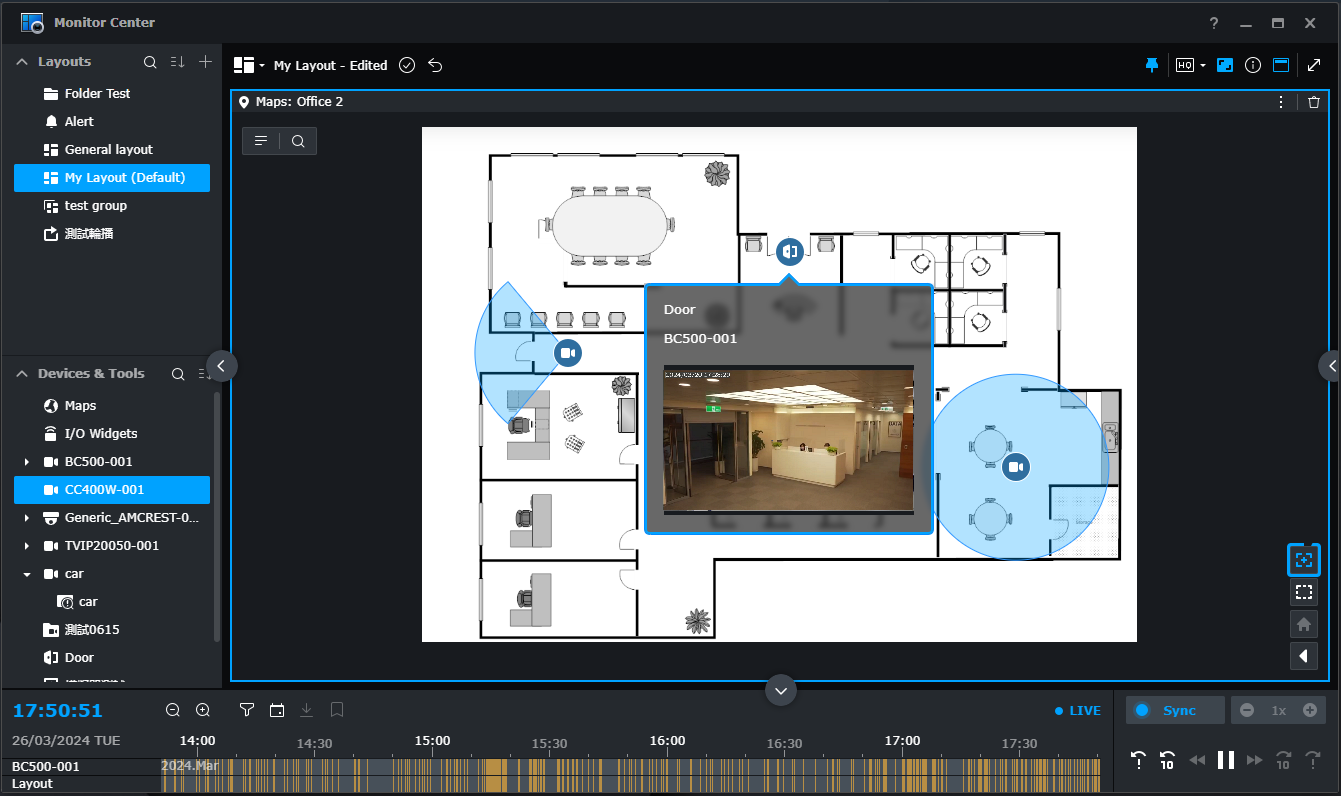
Task: Pin the layout toolbar
Action: pyautogui.click(x=1151, y=64)
